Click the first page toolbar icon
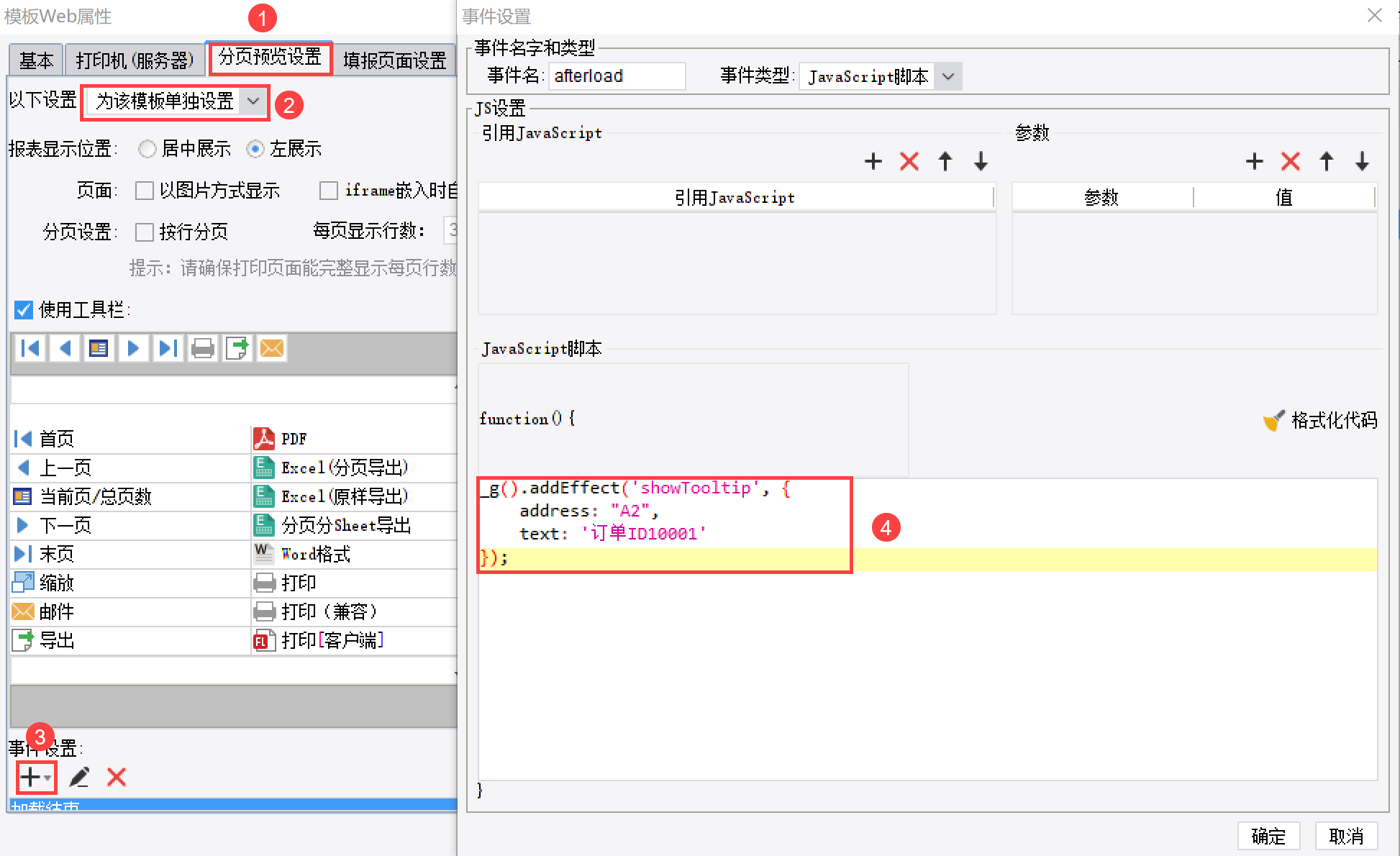Image resolution: width=1400 pixels, height=856 pixels. pyautogui.click(x=30, y=349)
